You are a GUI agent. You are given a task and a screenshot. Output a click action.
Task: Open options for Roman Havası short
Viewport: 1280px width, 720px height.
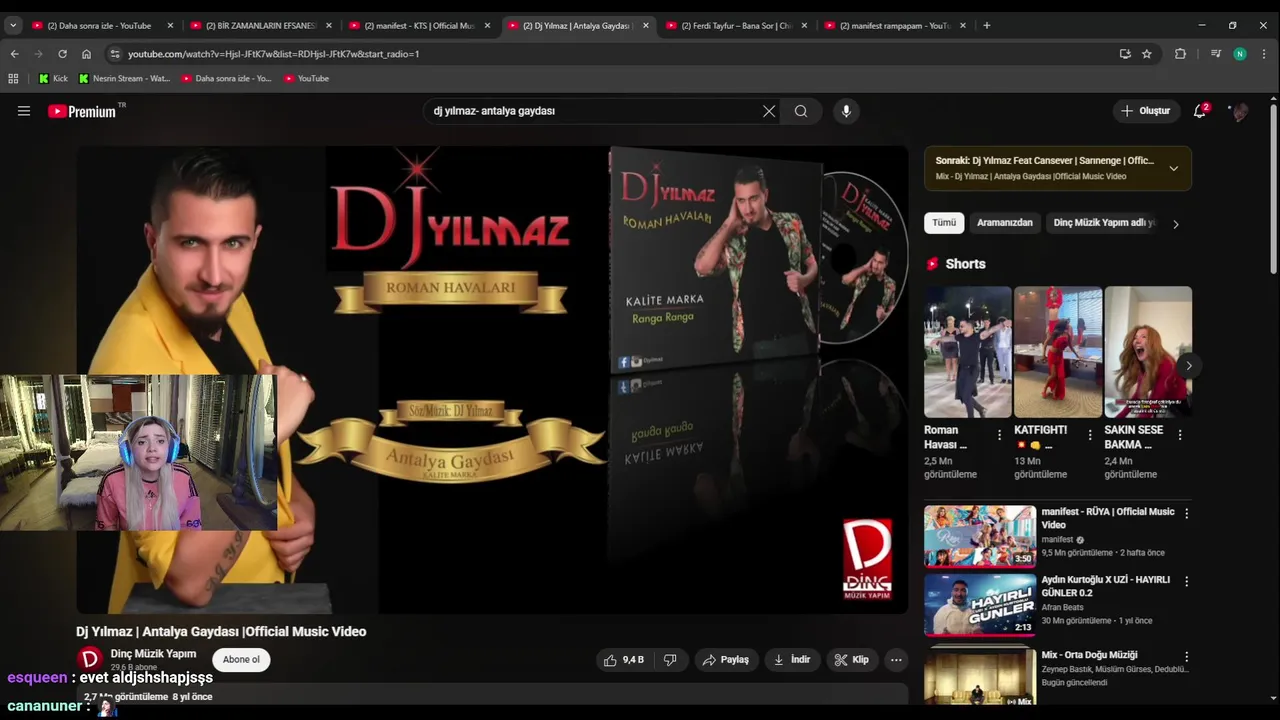click(x=999, y=435)
